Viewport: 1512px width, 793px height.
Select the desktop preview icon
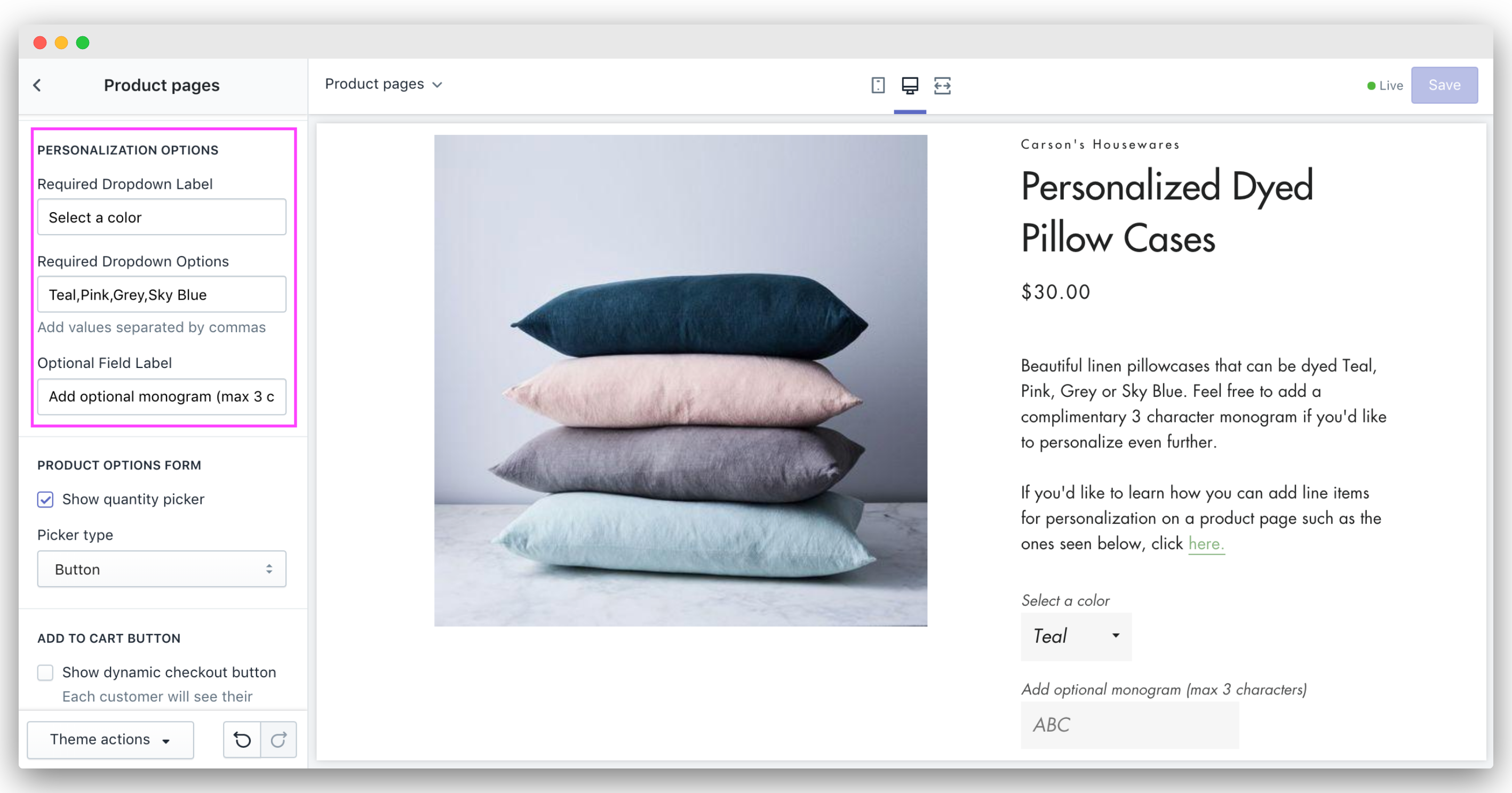[910, 86]
